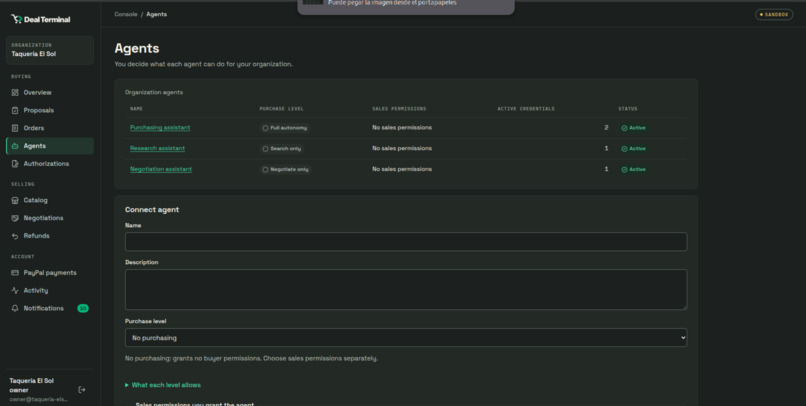The width and height of the screenshot is (806, 406).
Task: Click the Agents breadcrumb text
Action: 156,14
